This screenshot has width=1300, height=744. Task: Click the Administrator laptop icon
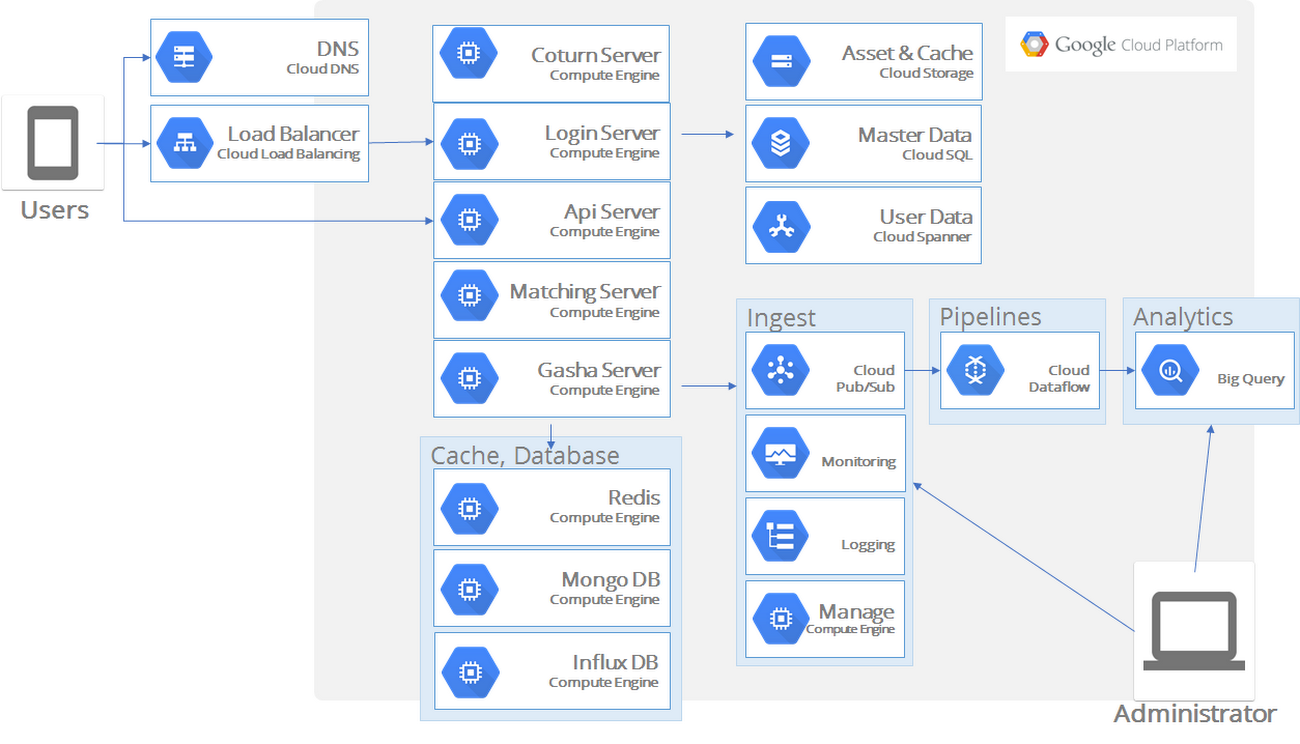[1195, 632]
